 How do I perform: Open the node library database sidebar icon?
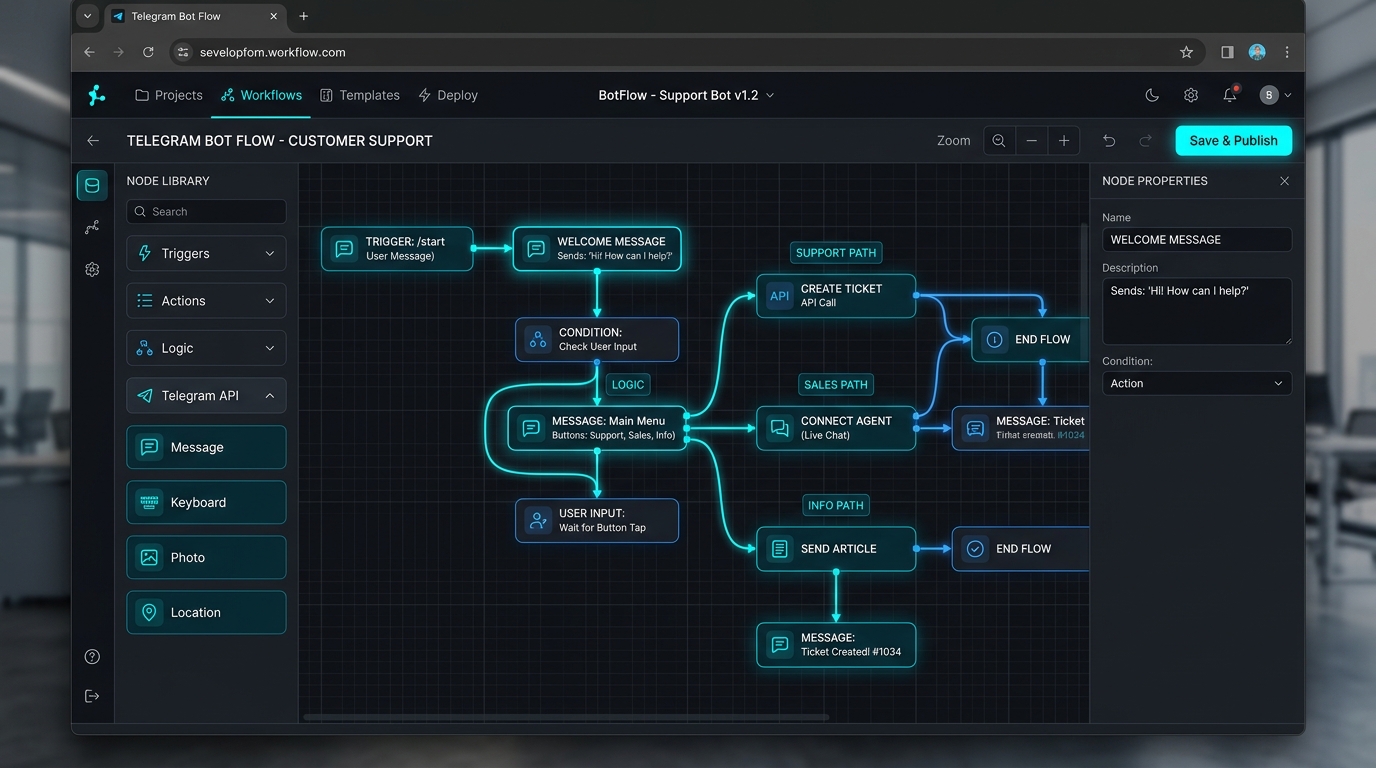click(92, 185)
